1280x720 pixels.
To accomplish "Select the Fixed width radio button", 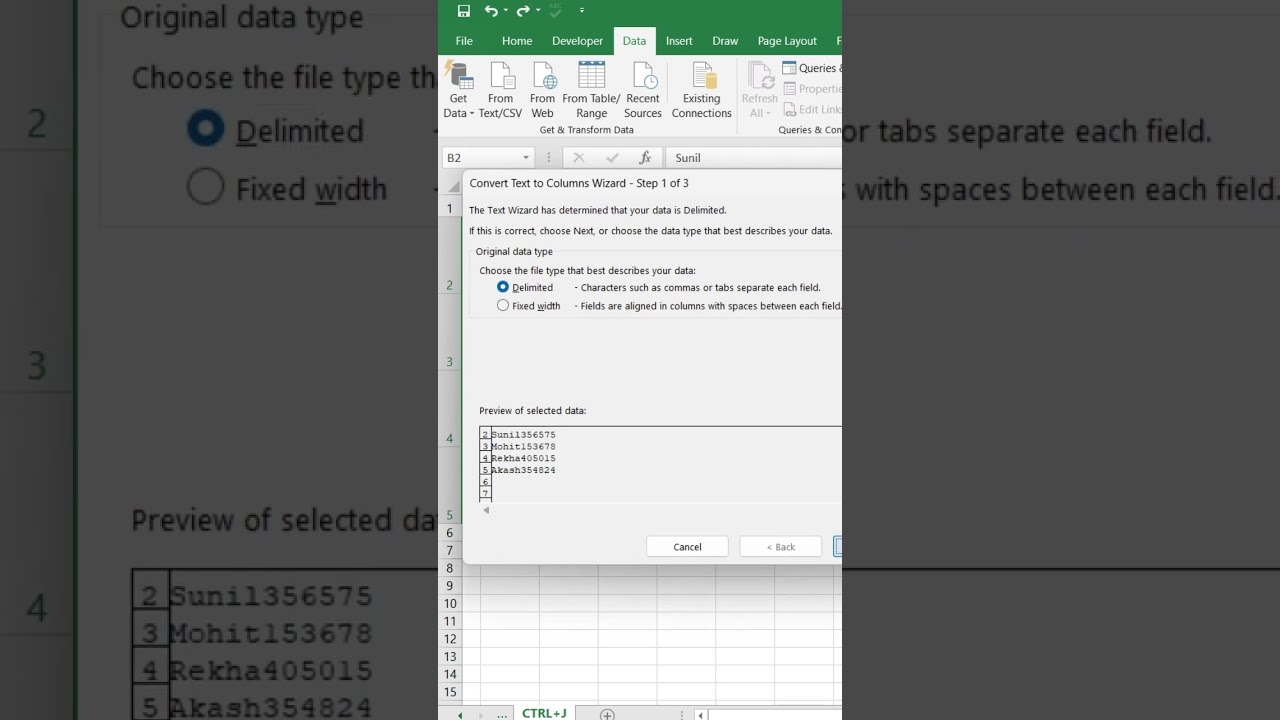I will (x=503, y=306).
